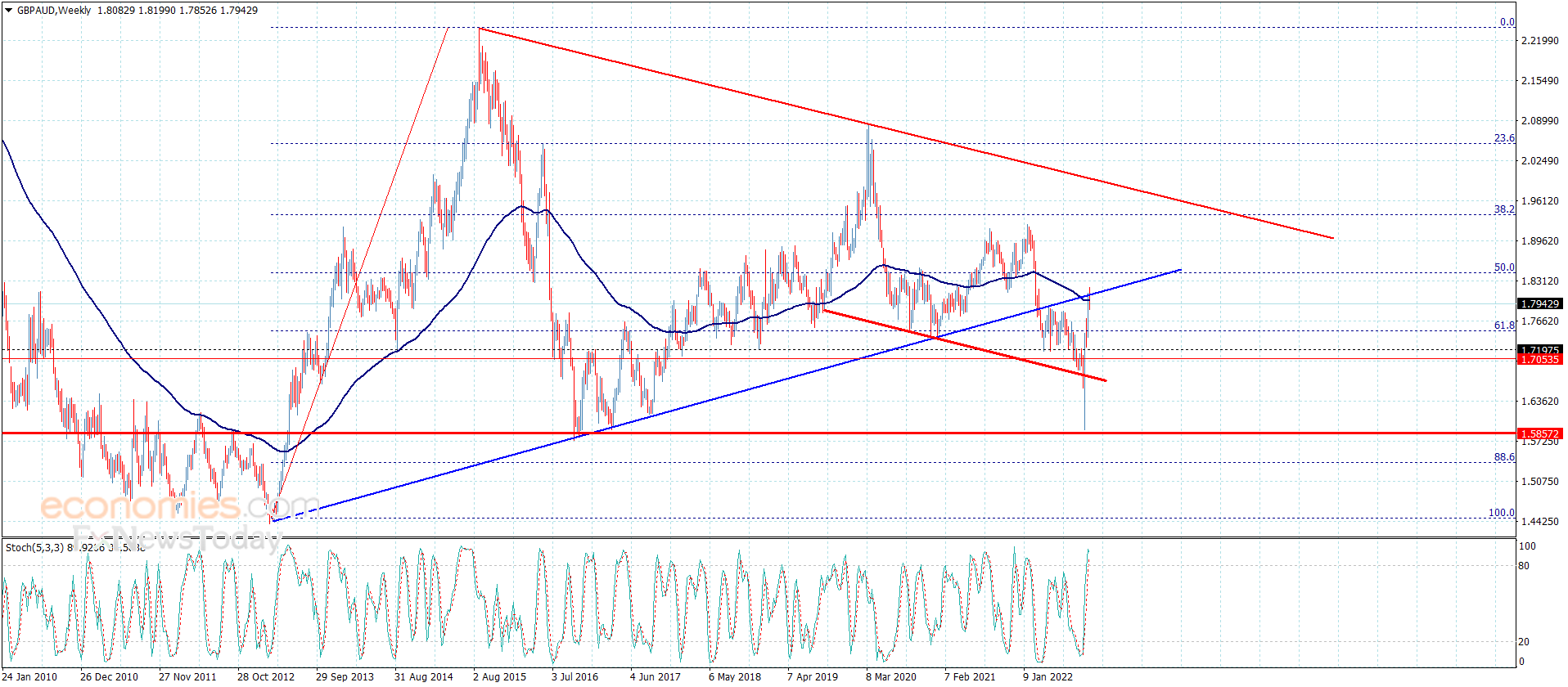Screen dimensions: 1568x687
Task: Click the stochastic scale value 100
Action: (x=1527, y=546)
